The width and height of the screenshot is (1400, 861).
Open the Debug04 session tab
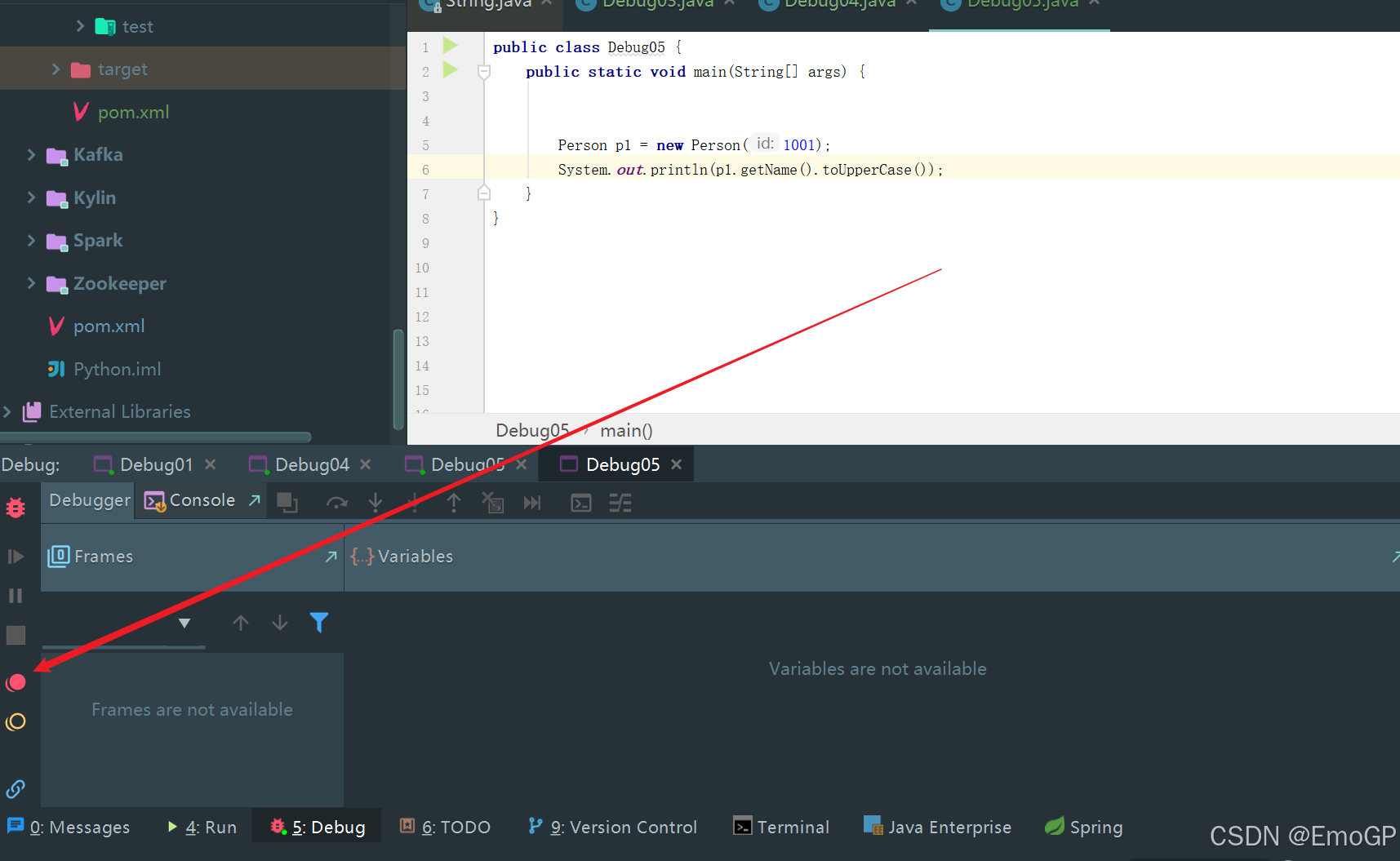(312, 464)
